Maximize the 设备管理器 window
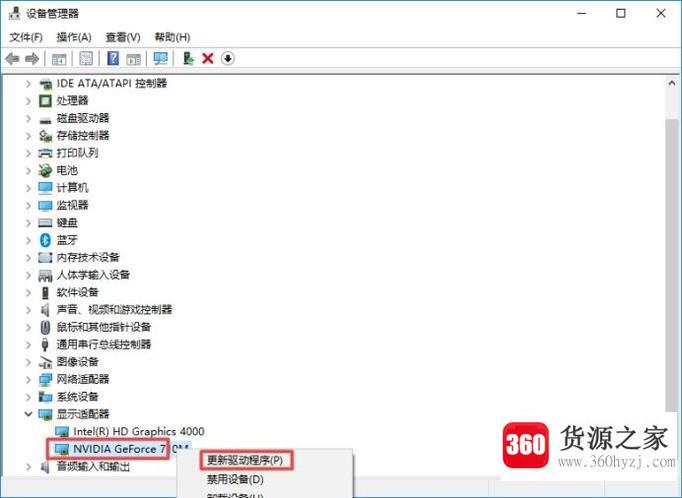This screenshot has height=498, width=682. tap(621, 13)
